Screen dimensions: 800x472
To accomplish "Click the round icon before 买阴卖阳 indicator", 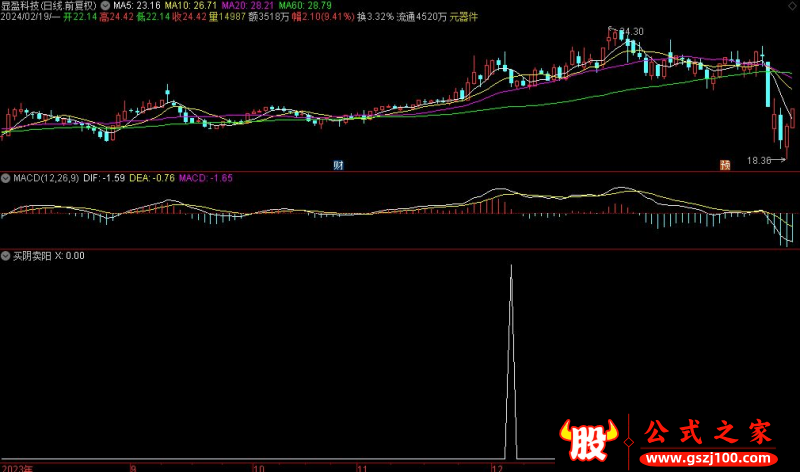I will [x=6, y=255].
